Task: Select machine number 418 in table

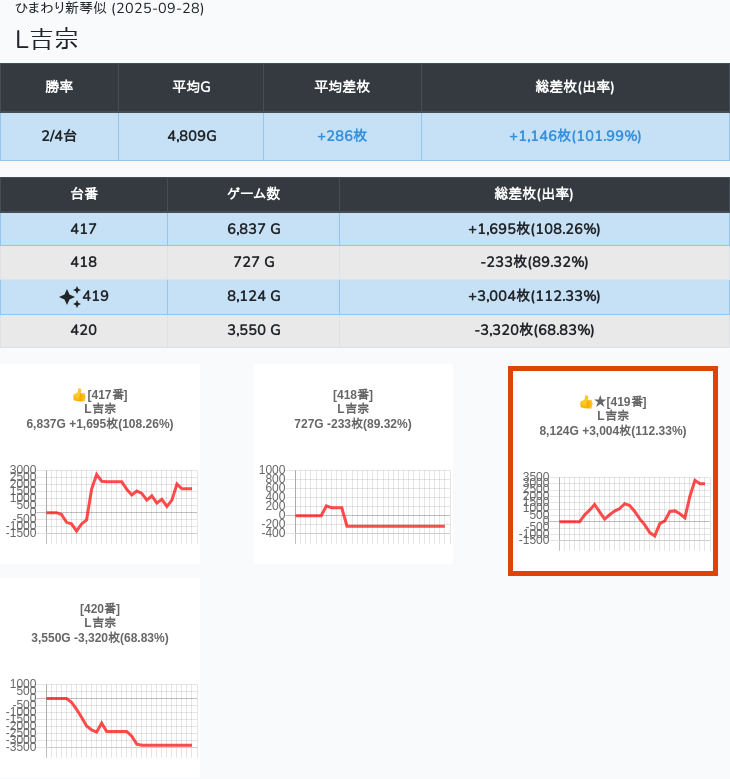Action: (84, 262)
